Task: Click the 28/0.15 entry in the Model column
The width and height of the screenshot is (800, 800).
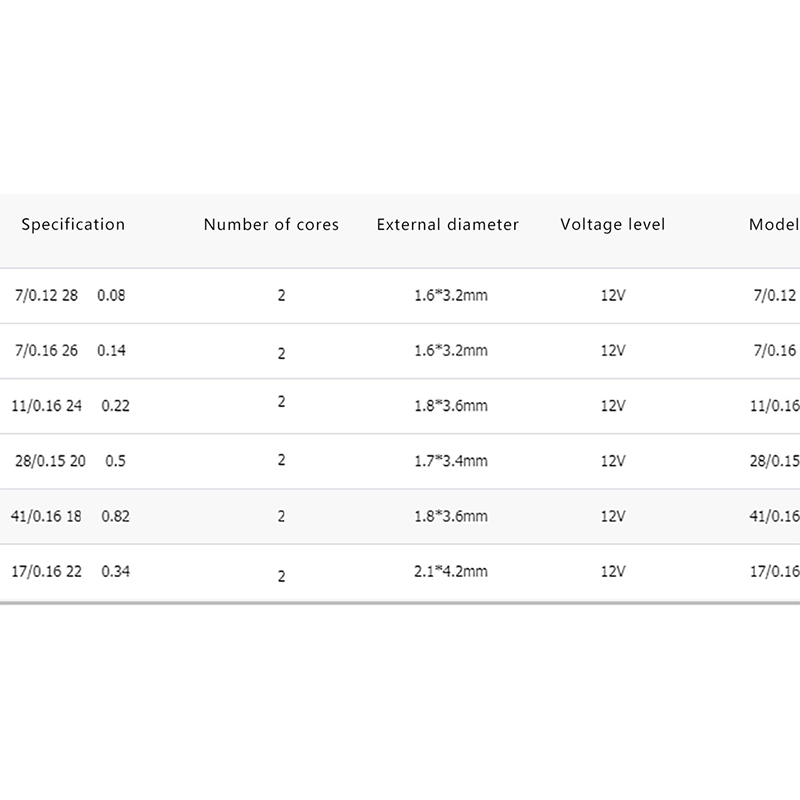Action: click(776, 461)
